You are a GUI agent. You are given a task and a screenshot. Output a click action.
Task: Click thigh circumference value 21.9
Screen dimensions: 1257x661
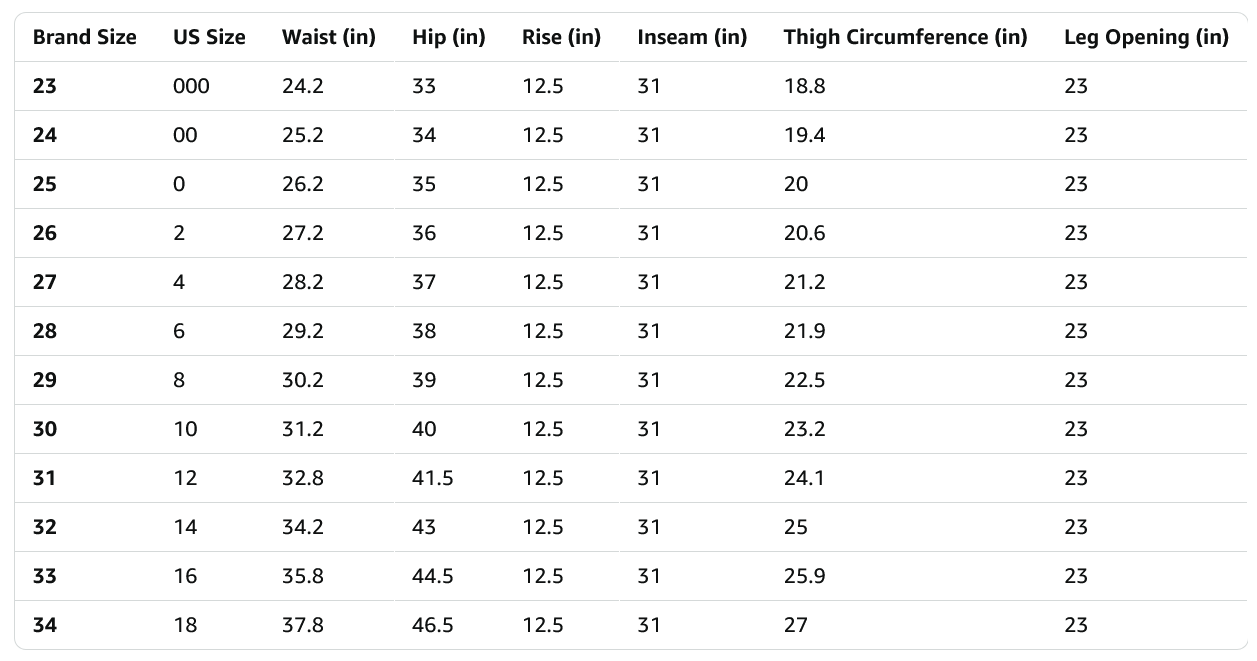805,331
